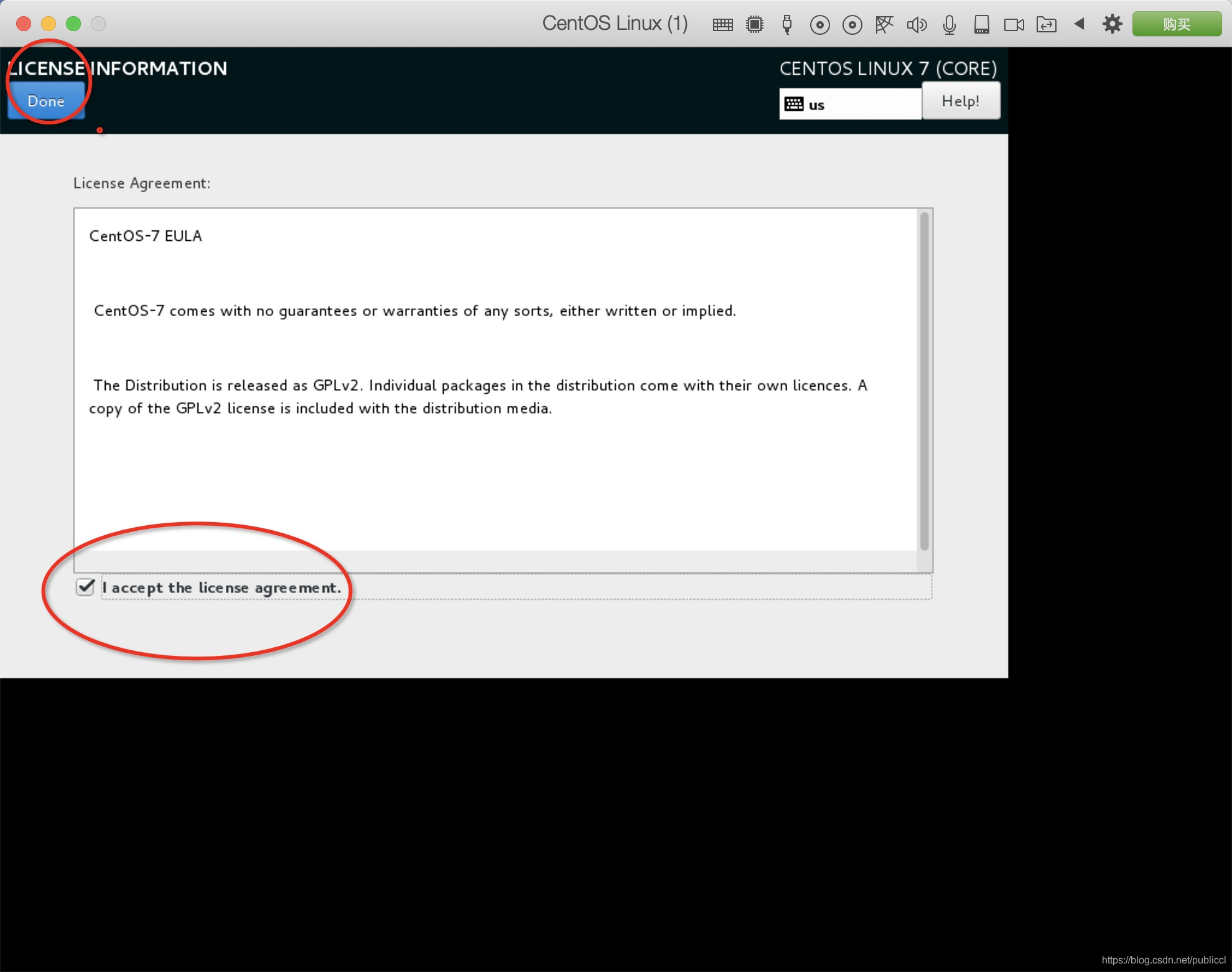This screenshot has width=1232, height=972.
Task: Open the us keyboard layout selector
Action: click(850, 104)
